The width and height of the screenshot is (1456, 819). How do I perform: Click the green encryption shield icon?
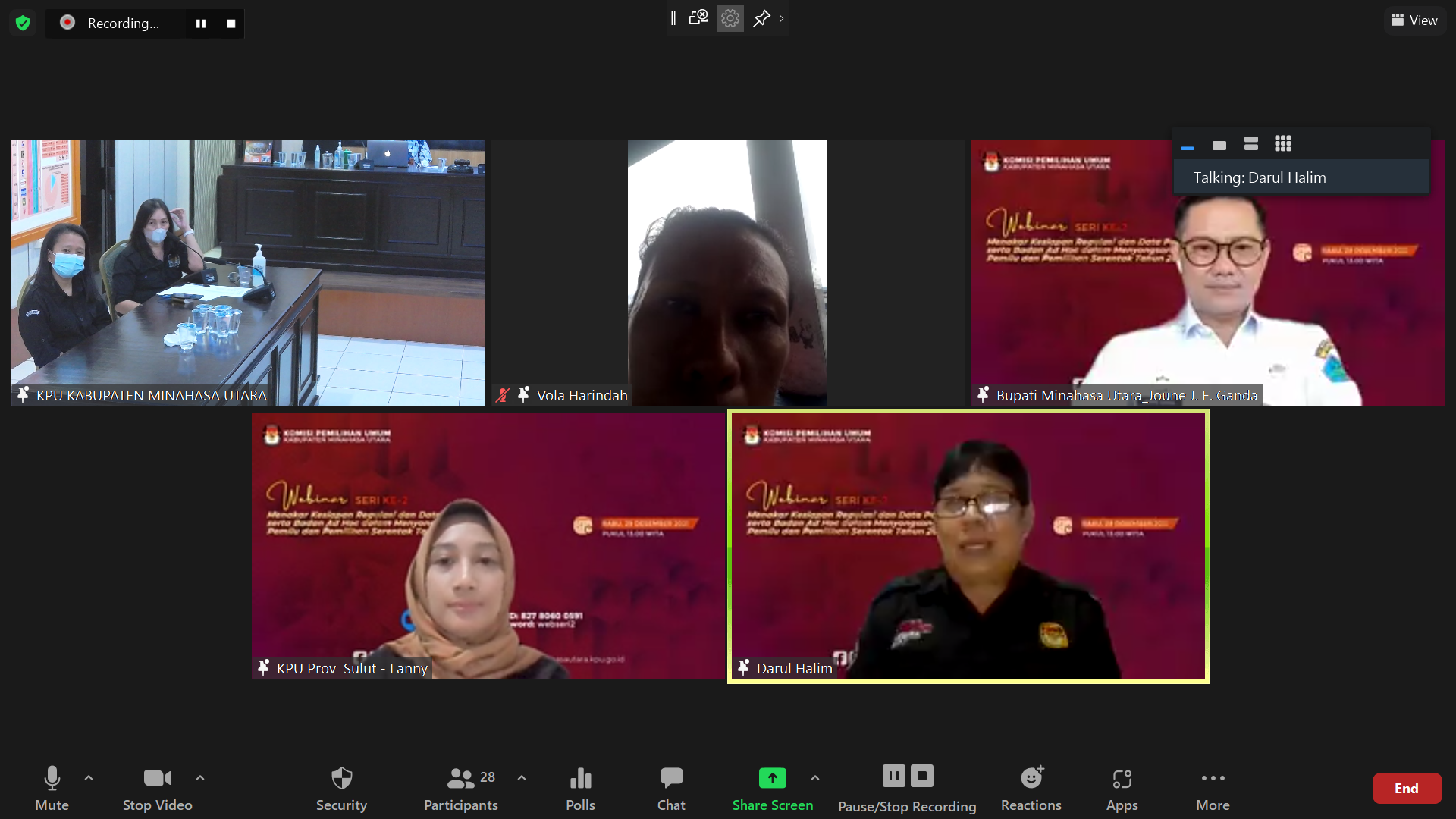23,23
